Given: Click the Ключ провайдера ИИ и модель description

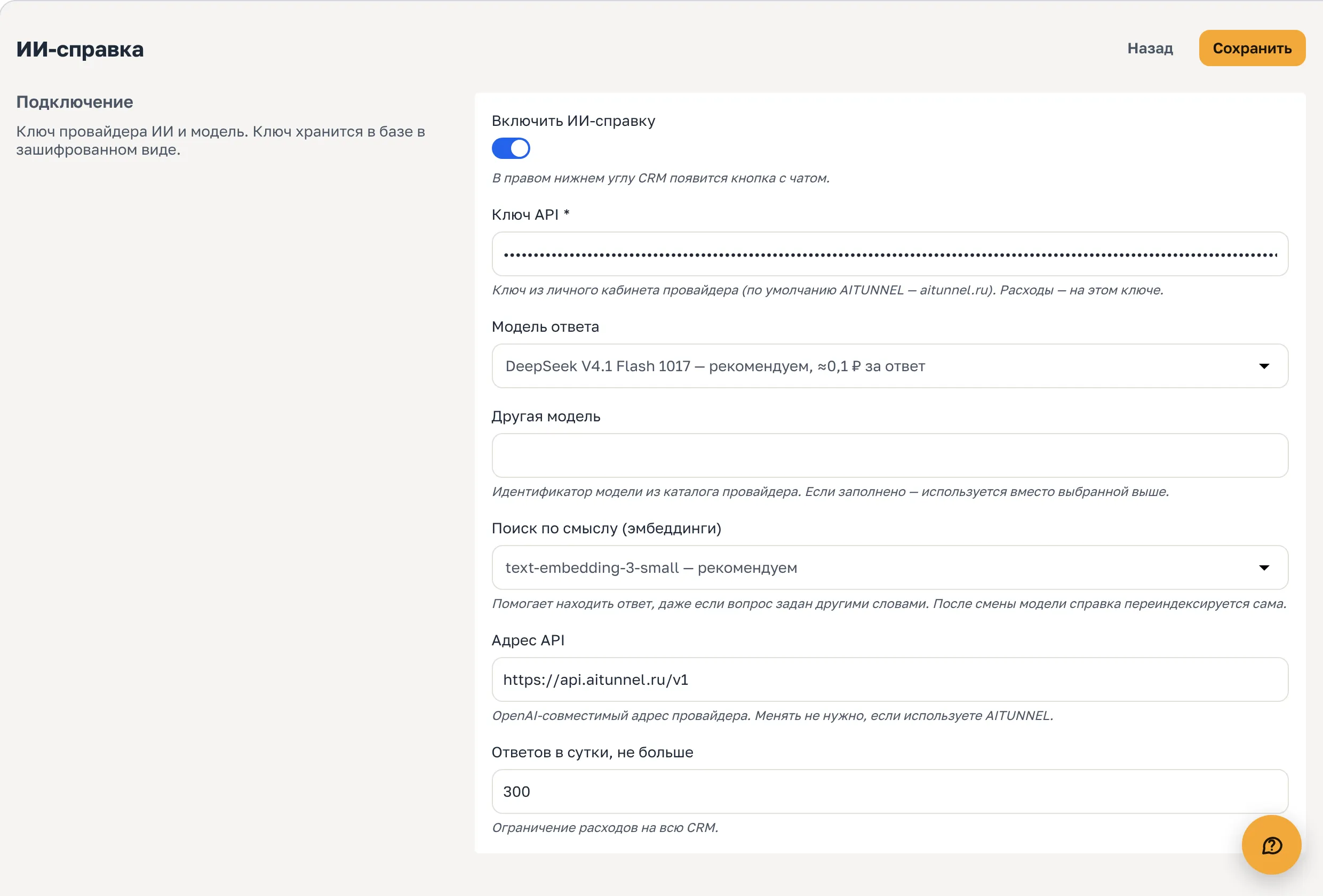Looking at the screenshot, I should click(220, 141).
